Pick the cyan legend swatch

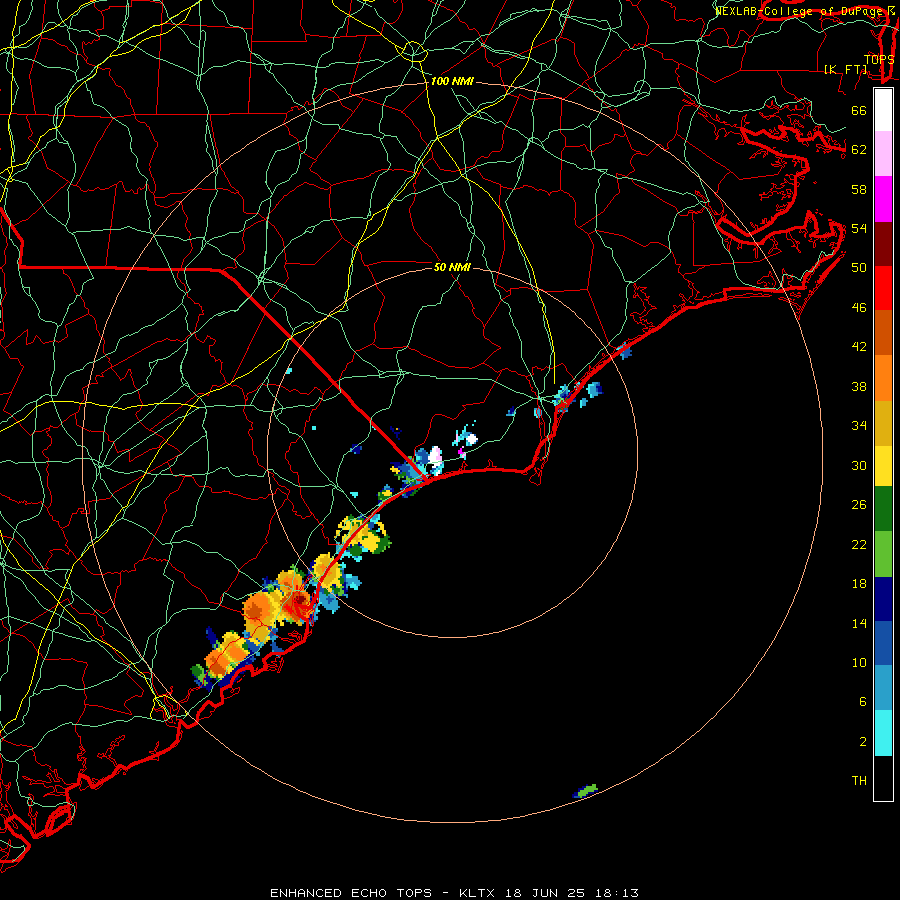pyautogui.click(x=883, y=733)
